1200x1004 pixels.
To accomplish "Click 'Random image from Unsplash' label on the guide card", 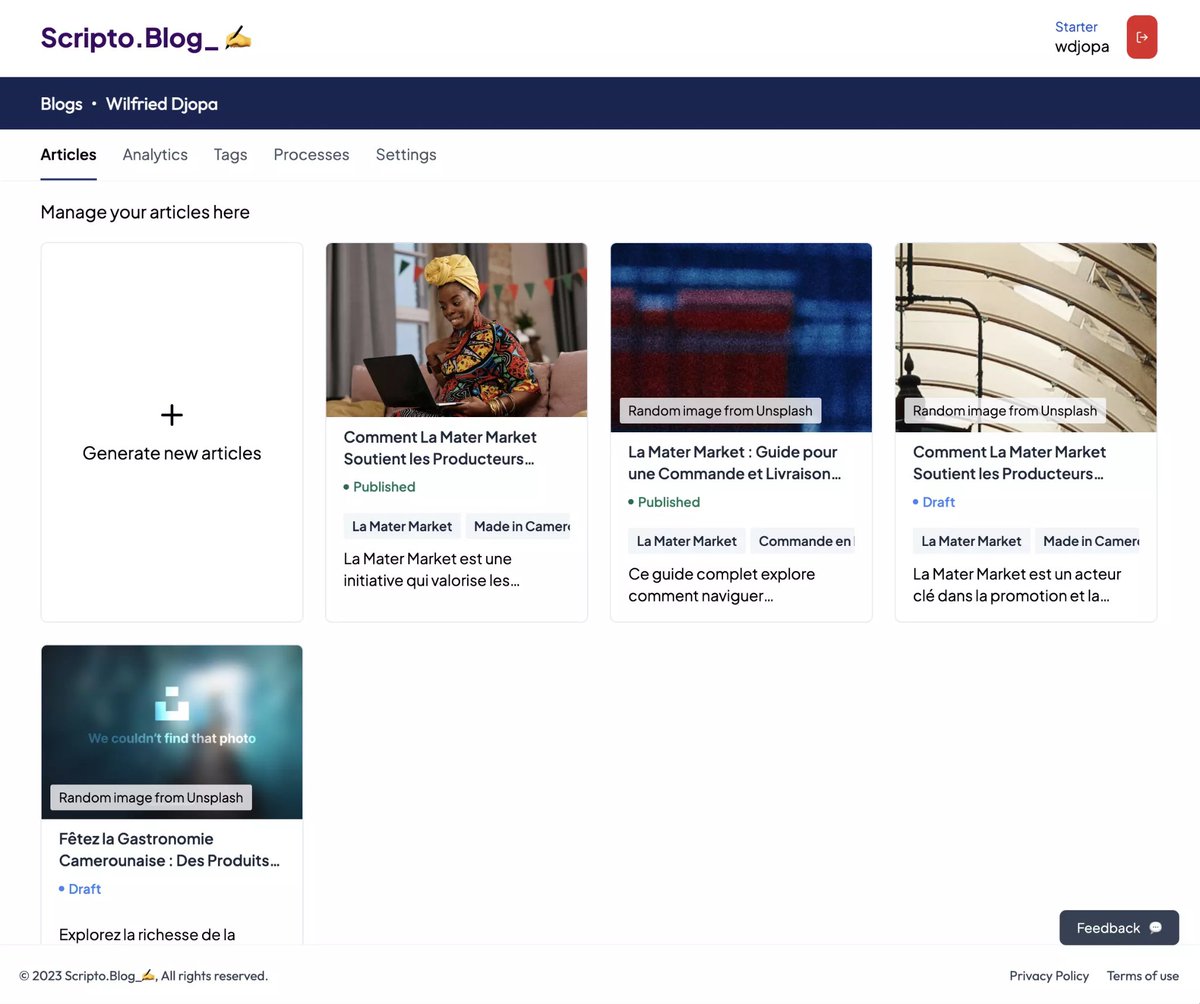I will pyautogui.click(x=720, y=411).
